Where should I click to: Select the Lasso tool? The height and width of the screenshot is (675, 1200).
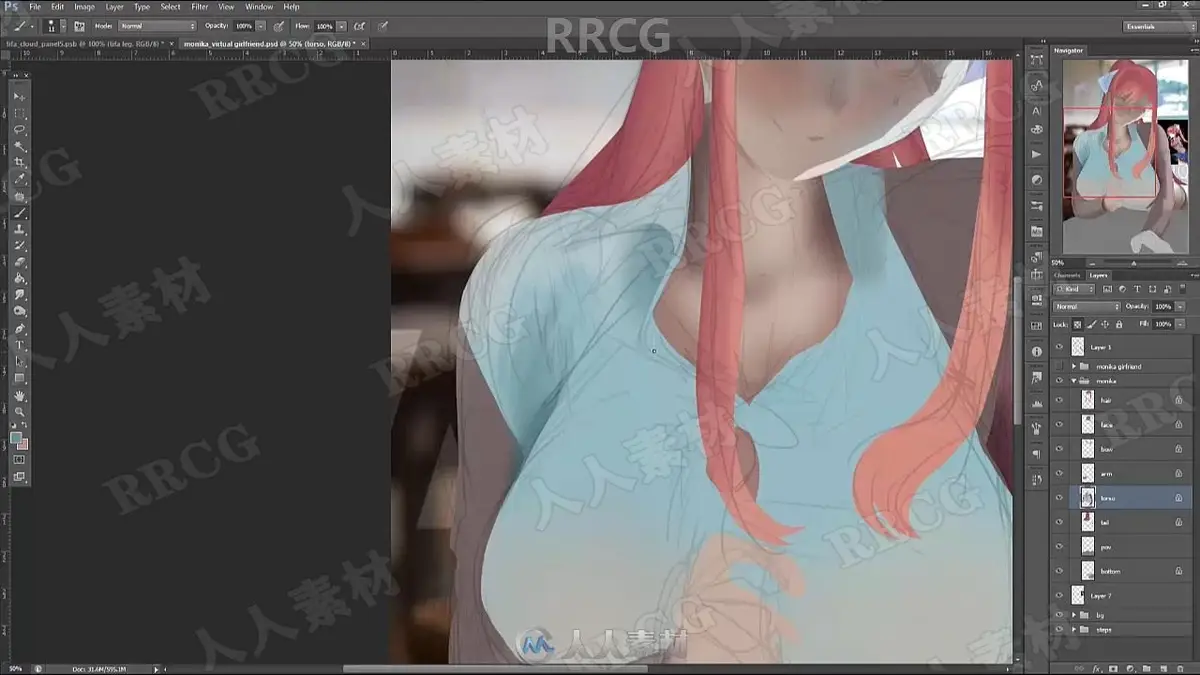click(x=19, y=130)
